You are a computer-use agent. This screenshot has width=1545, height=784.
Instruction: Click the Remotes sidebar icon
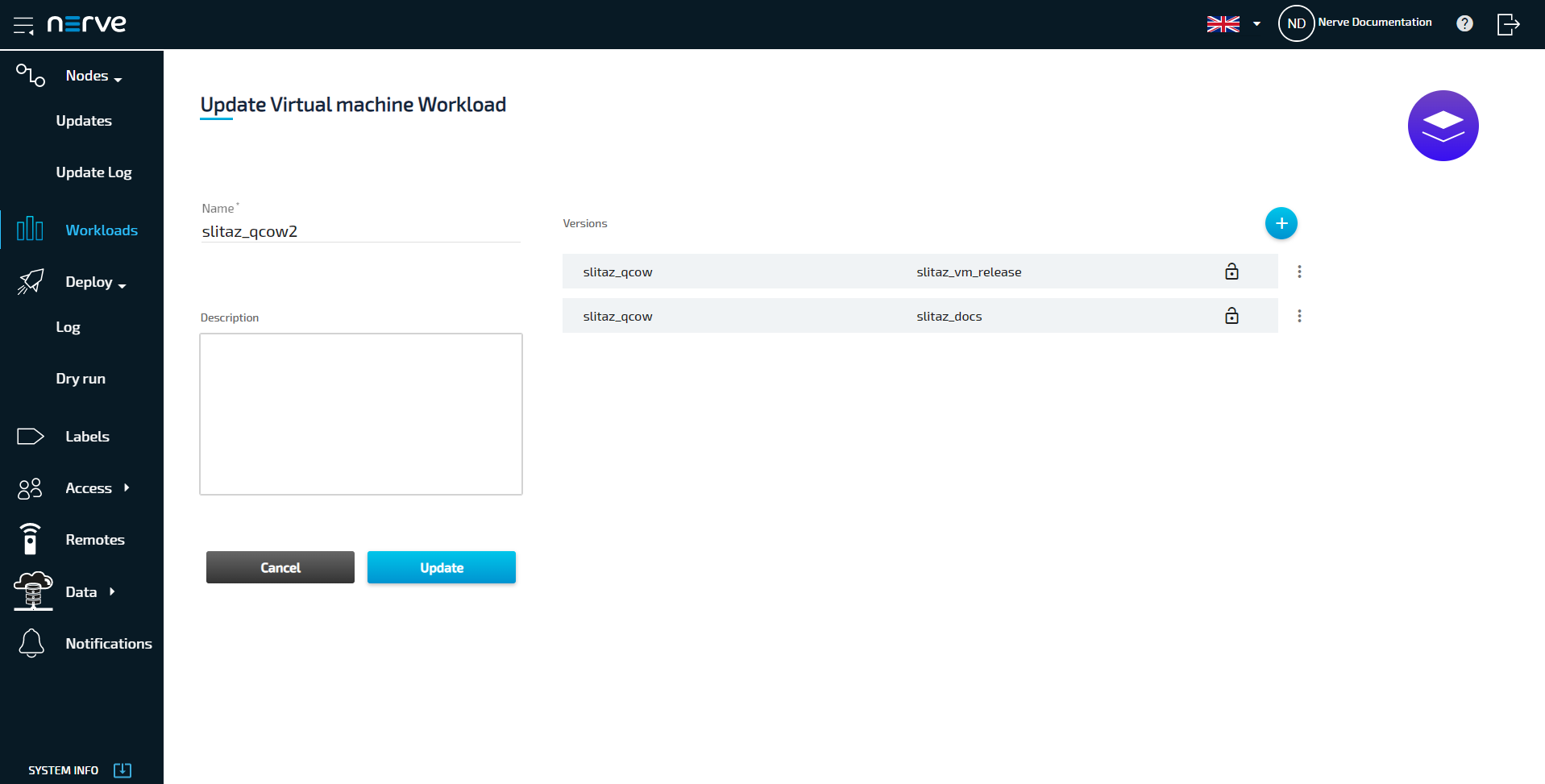click(x=31, y=539)
